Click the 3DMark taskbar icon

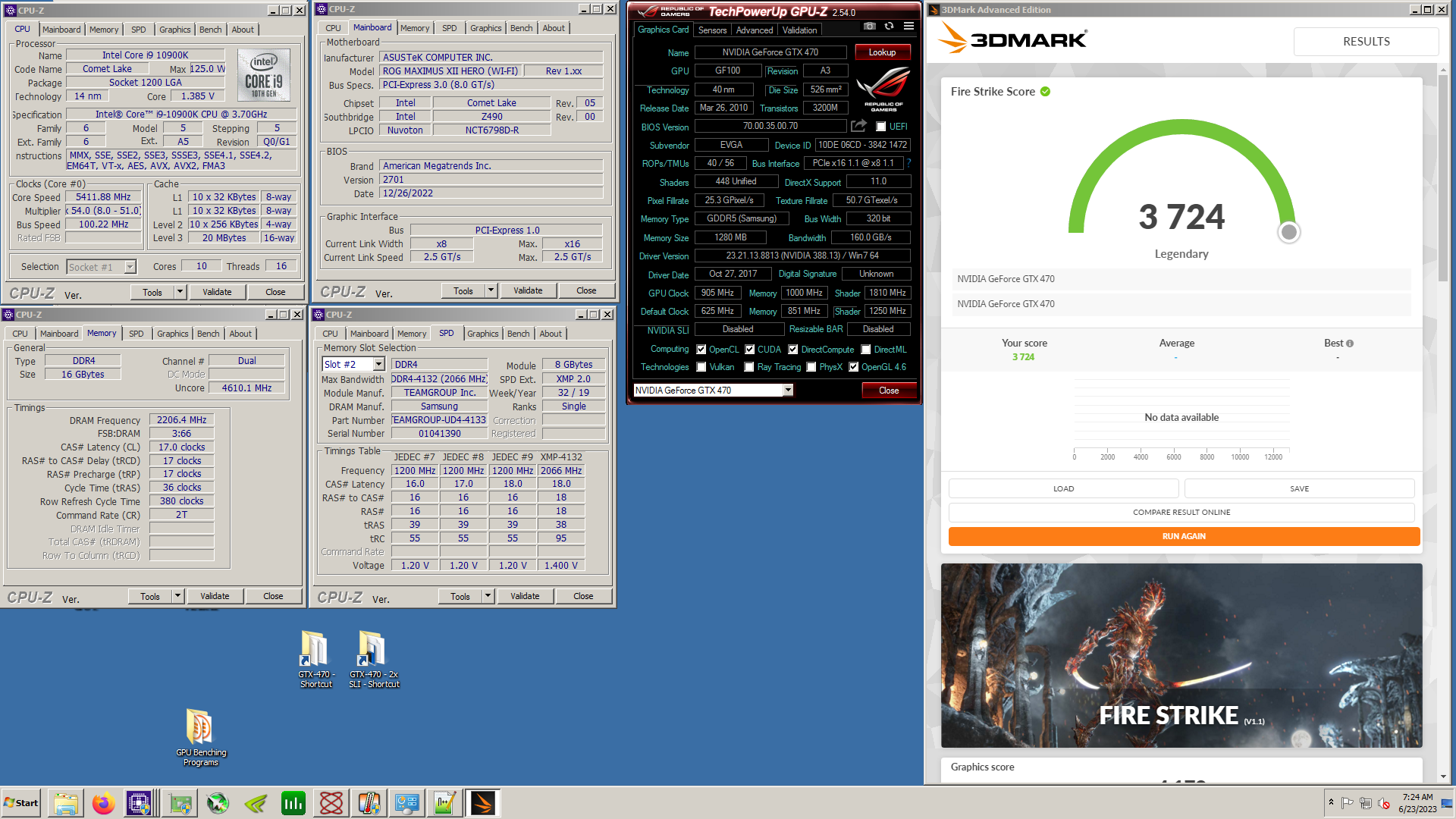pos(483,803)
